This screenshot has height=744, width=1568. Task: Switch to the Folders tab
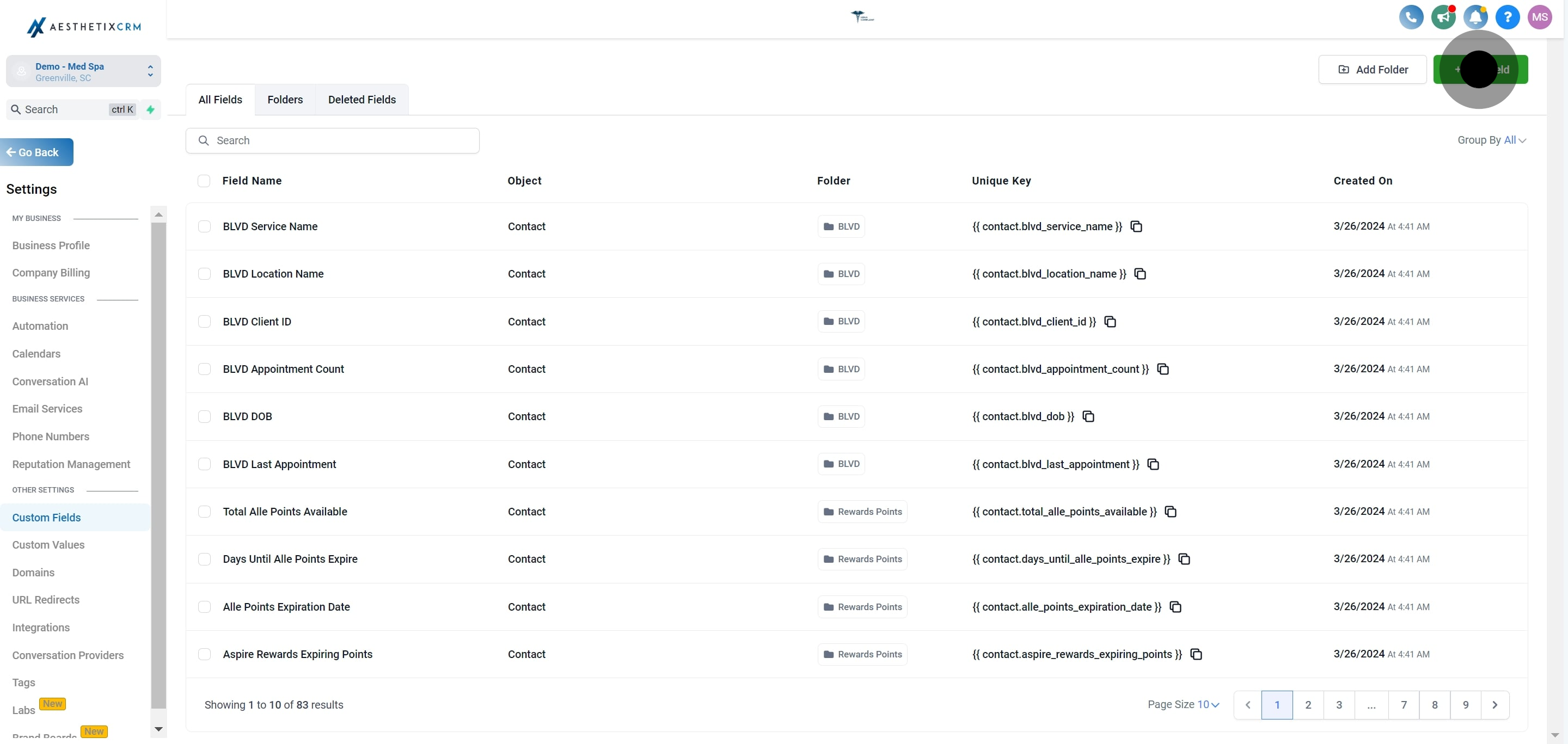(285, 100)
